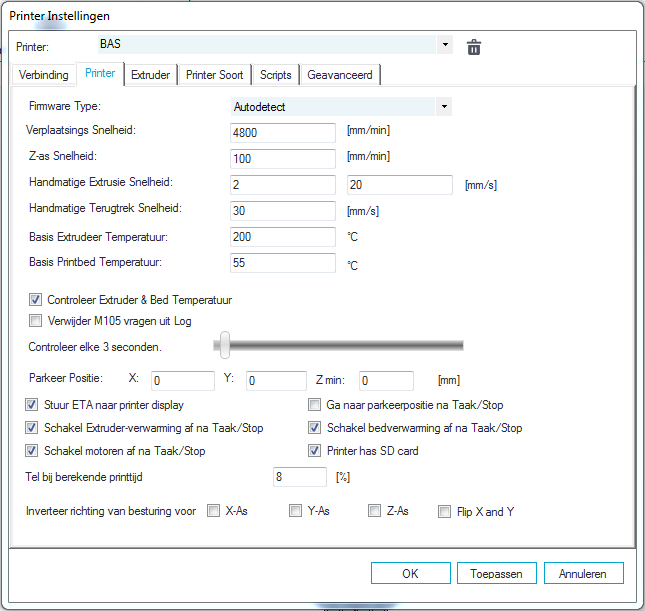The height and width of the screenshot is (611, 645).
Task: Click the Toepassen button
Action: click(x=497, y=573)
